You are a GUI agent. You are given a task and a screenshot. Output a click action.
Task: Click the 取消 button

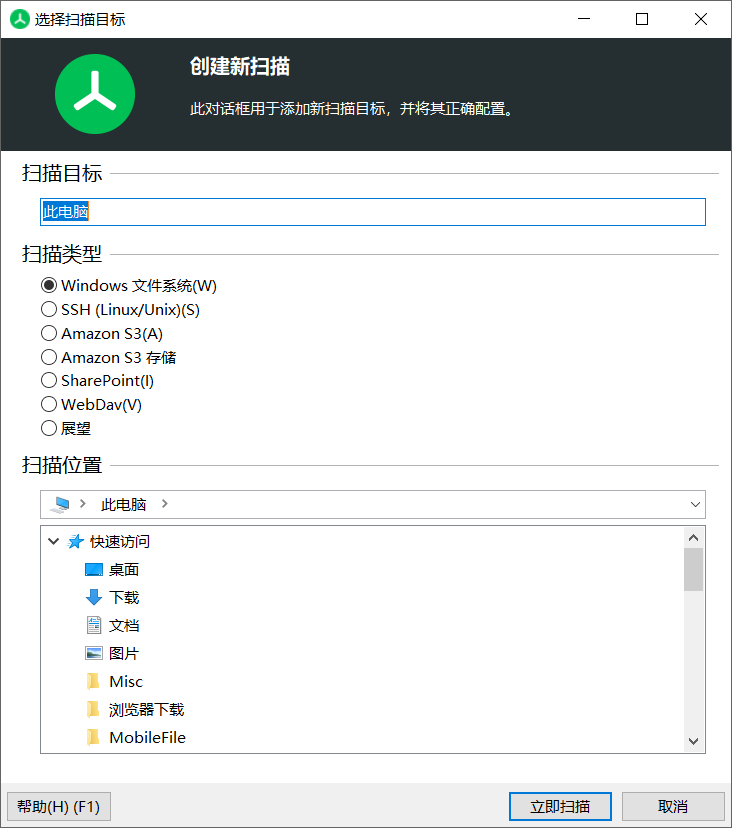coord(673,806)
